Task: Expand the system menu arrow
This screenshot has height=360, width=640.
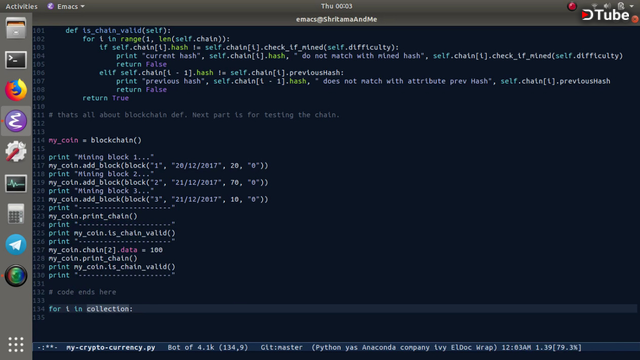Action: coord(631,6)
